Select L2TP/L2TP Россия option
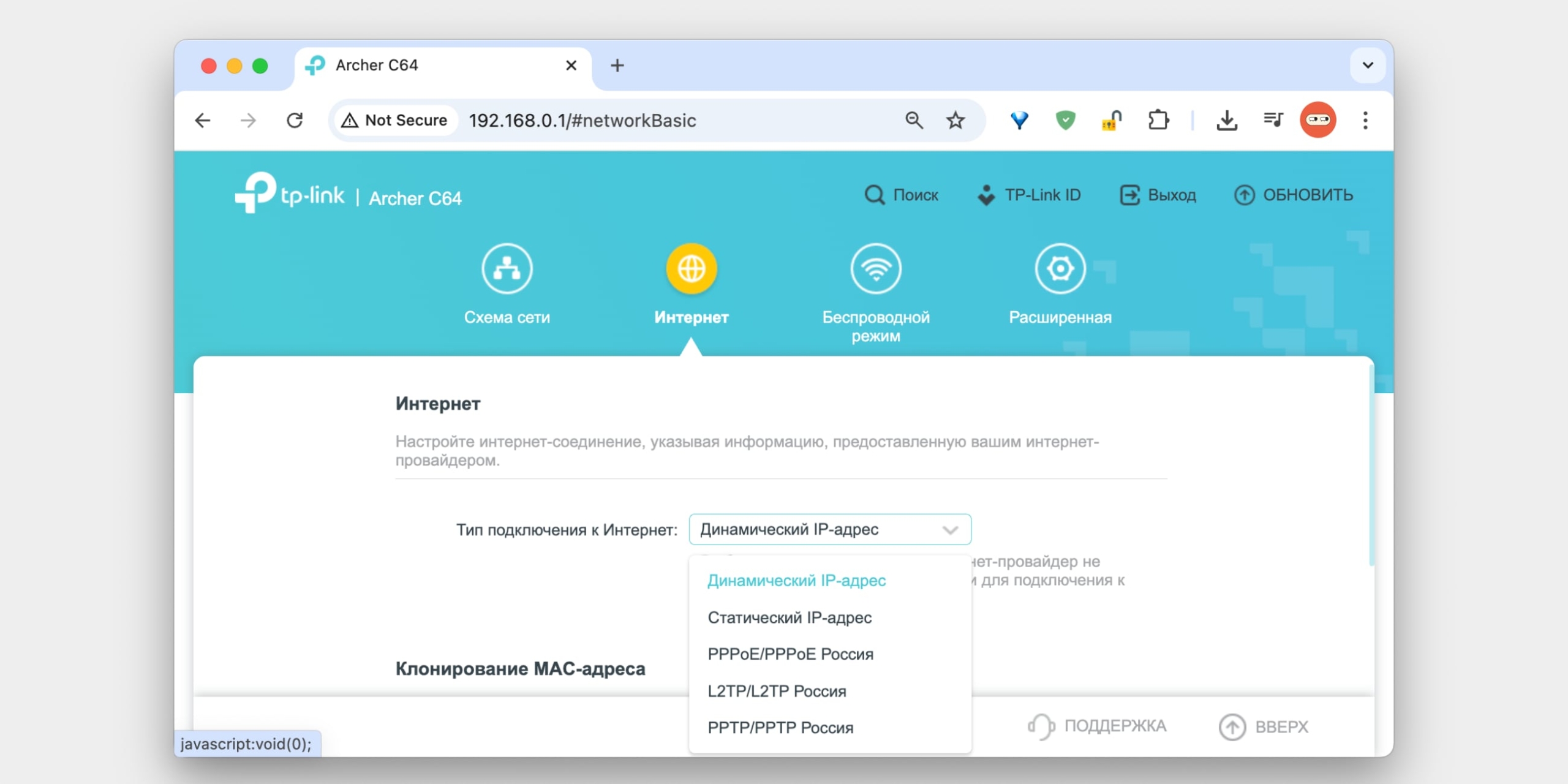This screenshot has height=784, width=1568. point(777,690)
